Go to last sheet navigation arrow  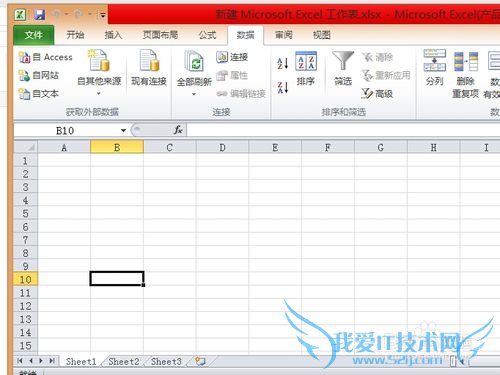click(52, 361)
